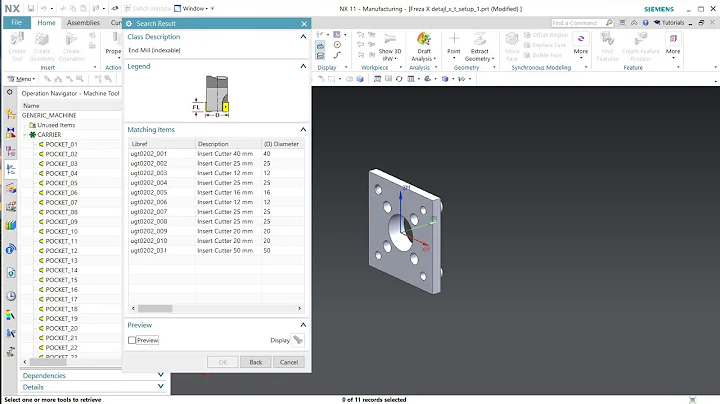This screenshot has width=720, height=404.
Task: Click the Save icon in the title bar
Action: pyautogui.click(x=31, y=8)
